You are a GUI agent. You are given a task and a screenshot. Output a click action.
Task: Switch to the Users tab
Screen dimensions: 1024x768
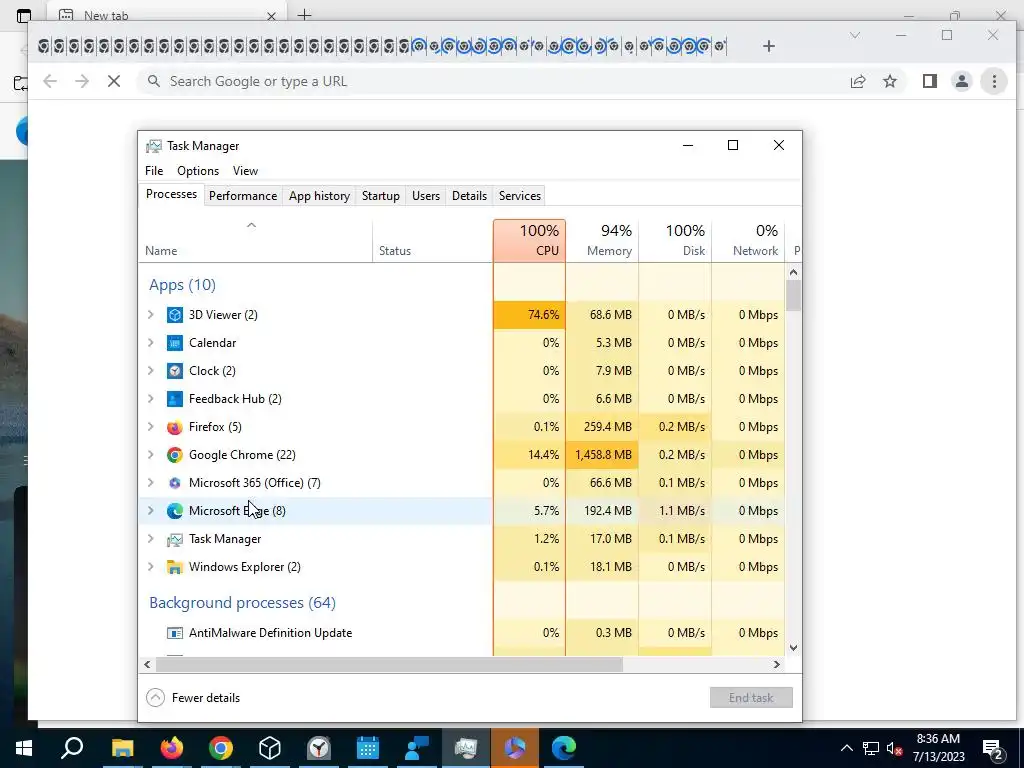tap(426, 196)
